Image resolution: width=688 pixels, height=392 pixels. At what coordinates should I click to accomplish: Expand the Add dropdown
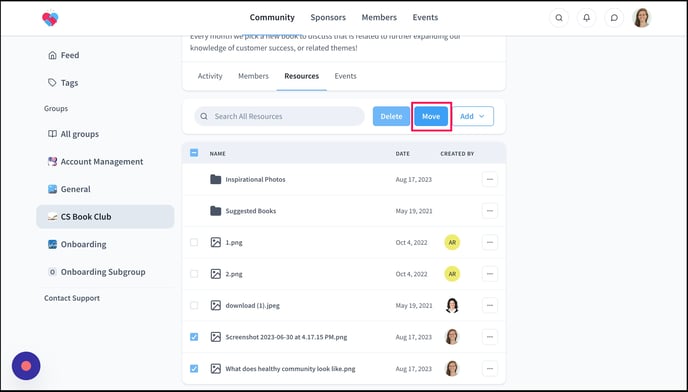coord(473,116)
